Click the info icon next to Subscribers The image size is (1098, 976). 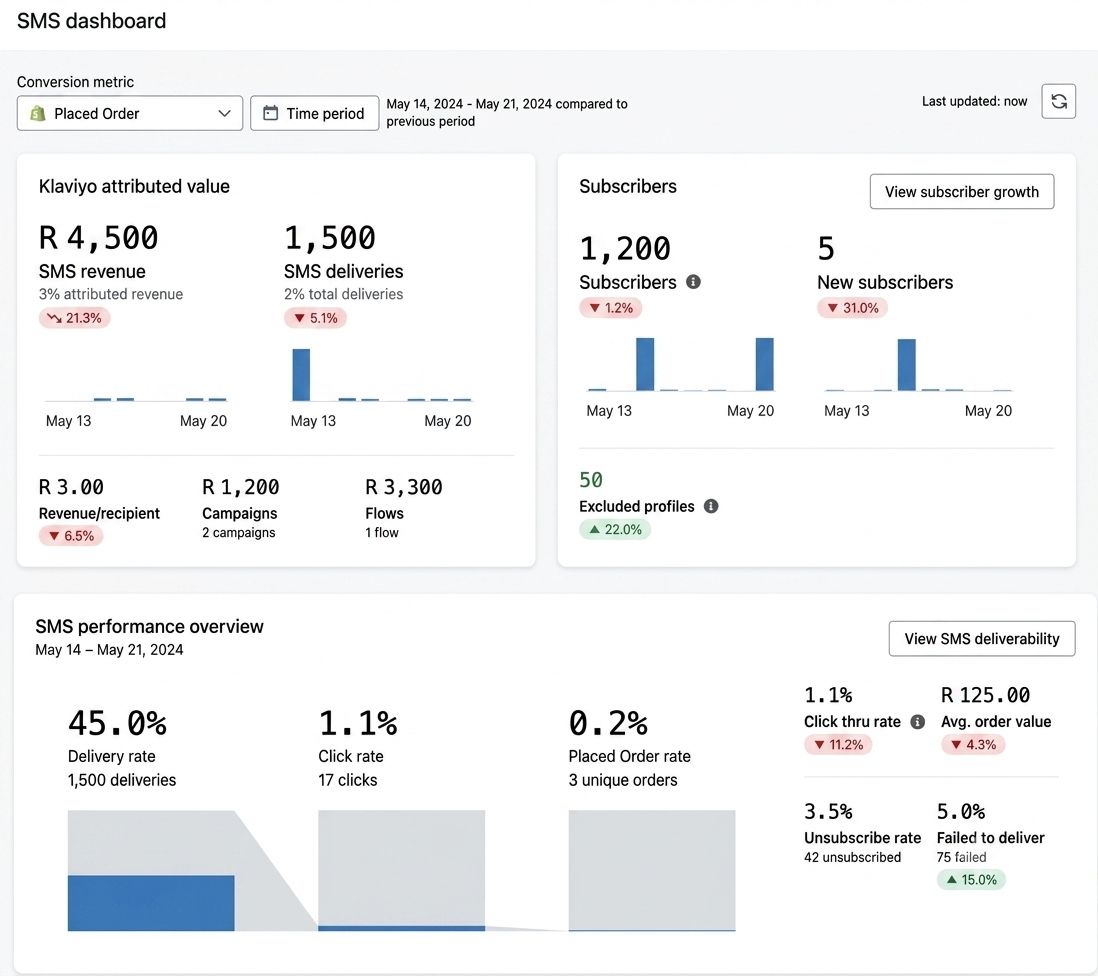[693, 282]
